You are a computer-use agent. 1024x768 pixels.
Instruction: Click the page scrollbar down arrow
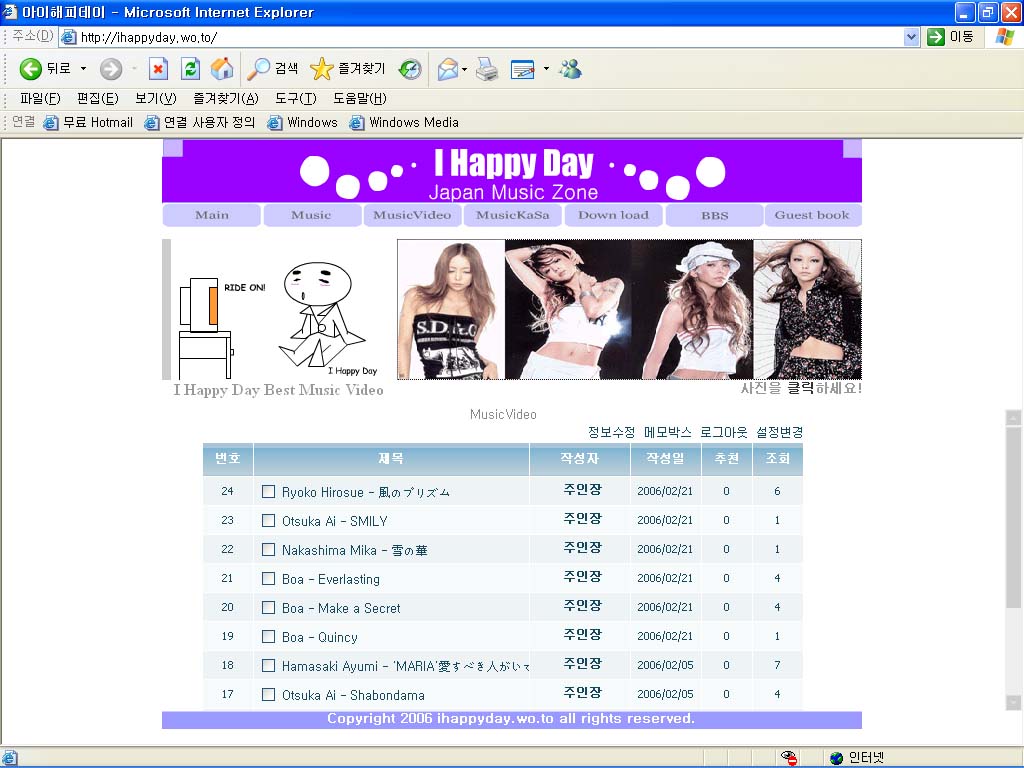tap(1013, 702)
